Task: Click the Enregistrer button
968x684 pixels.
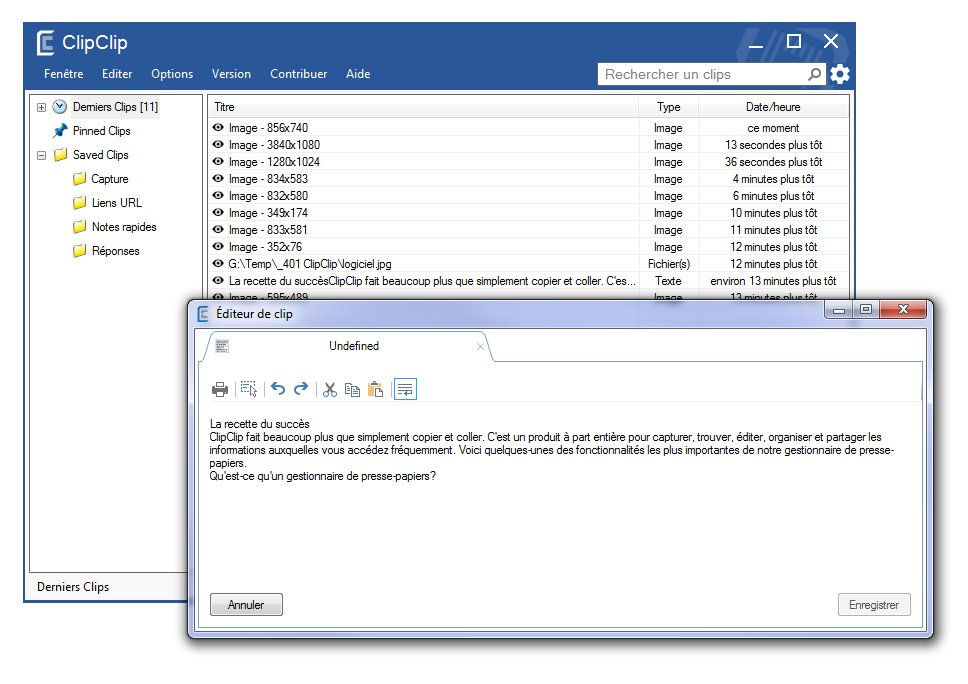Action: click(874, 604)
